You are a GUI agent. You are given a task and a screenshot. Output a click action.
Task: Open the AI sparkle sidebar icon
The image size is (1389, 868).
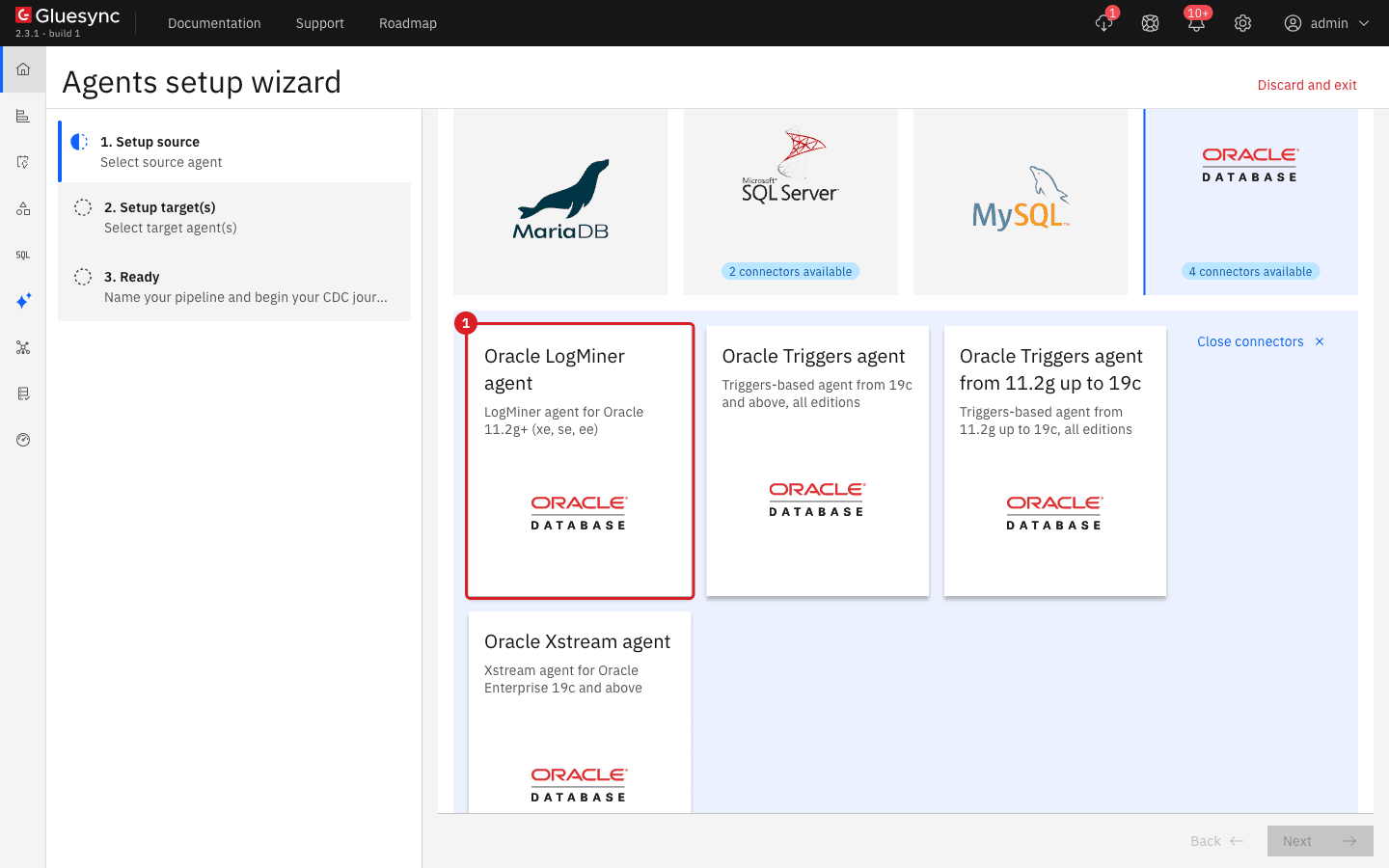23,301
